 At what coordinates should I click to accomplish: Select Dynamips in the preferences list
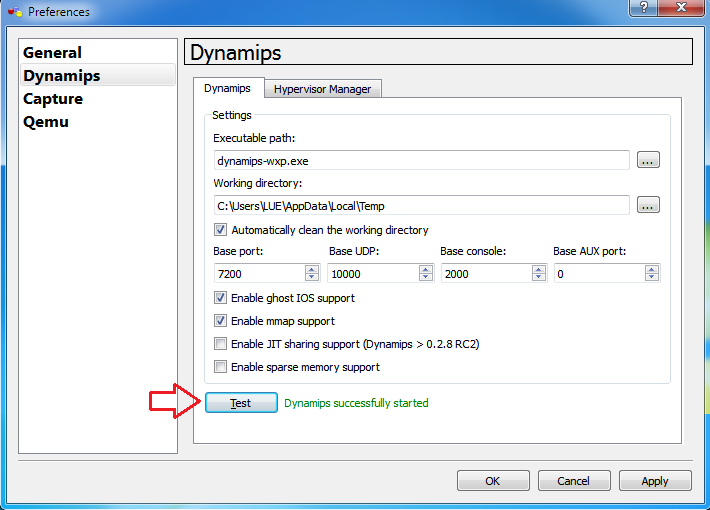pos(98,76)
